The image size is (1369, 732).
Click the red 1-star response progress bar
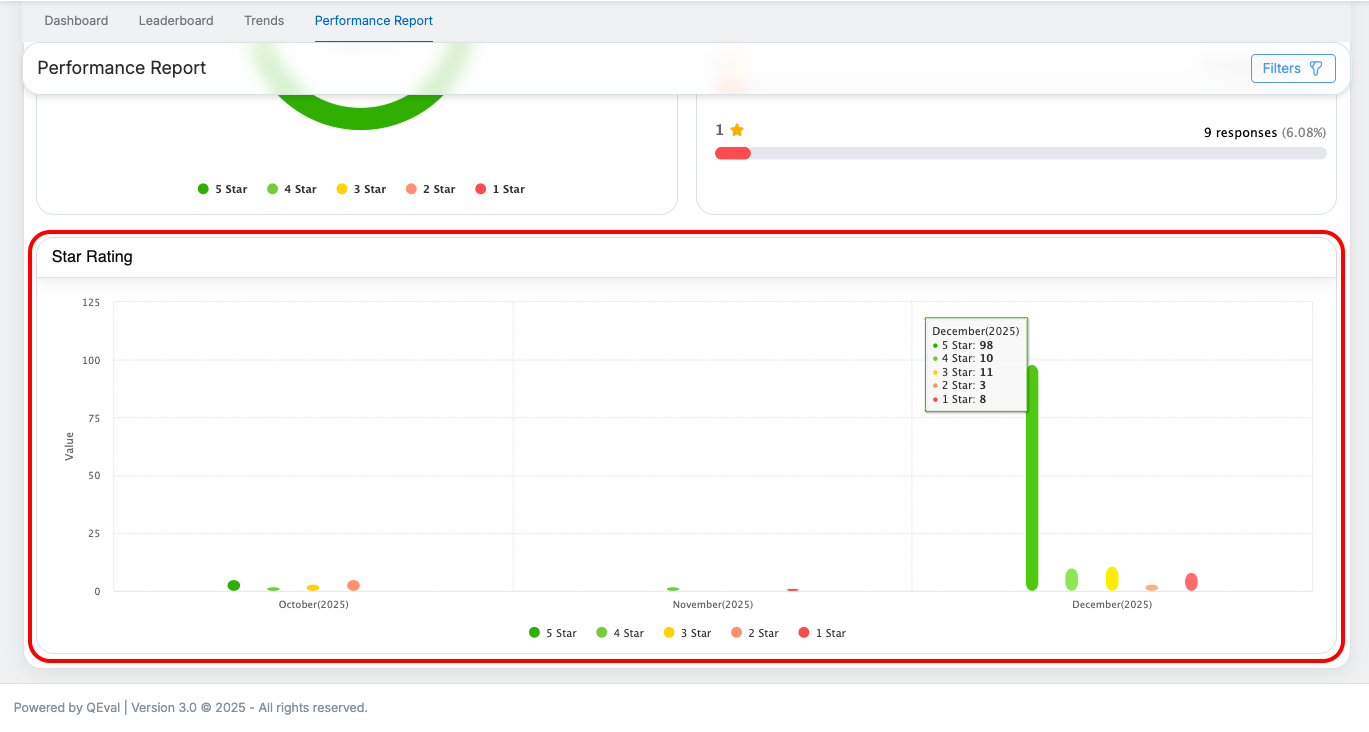click(x=733, y=153)
